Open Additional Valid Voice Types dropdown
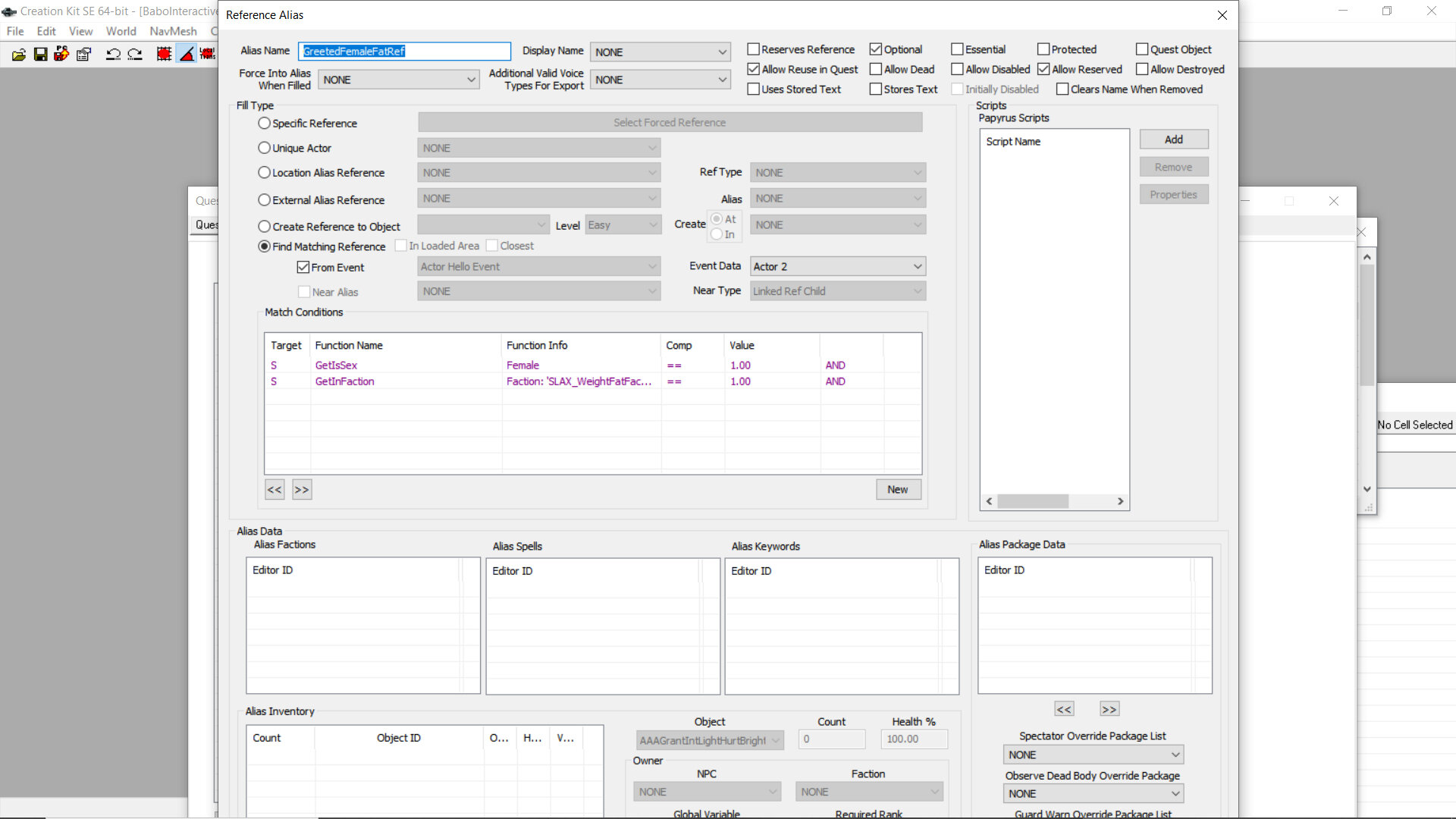1456x819 pixels. click(x=661, y=80)
